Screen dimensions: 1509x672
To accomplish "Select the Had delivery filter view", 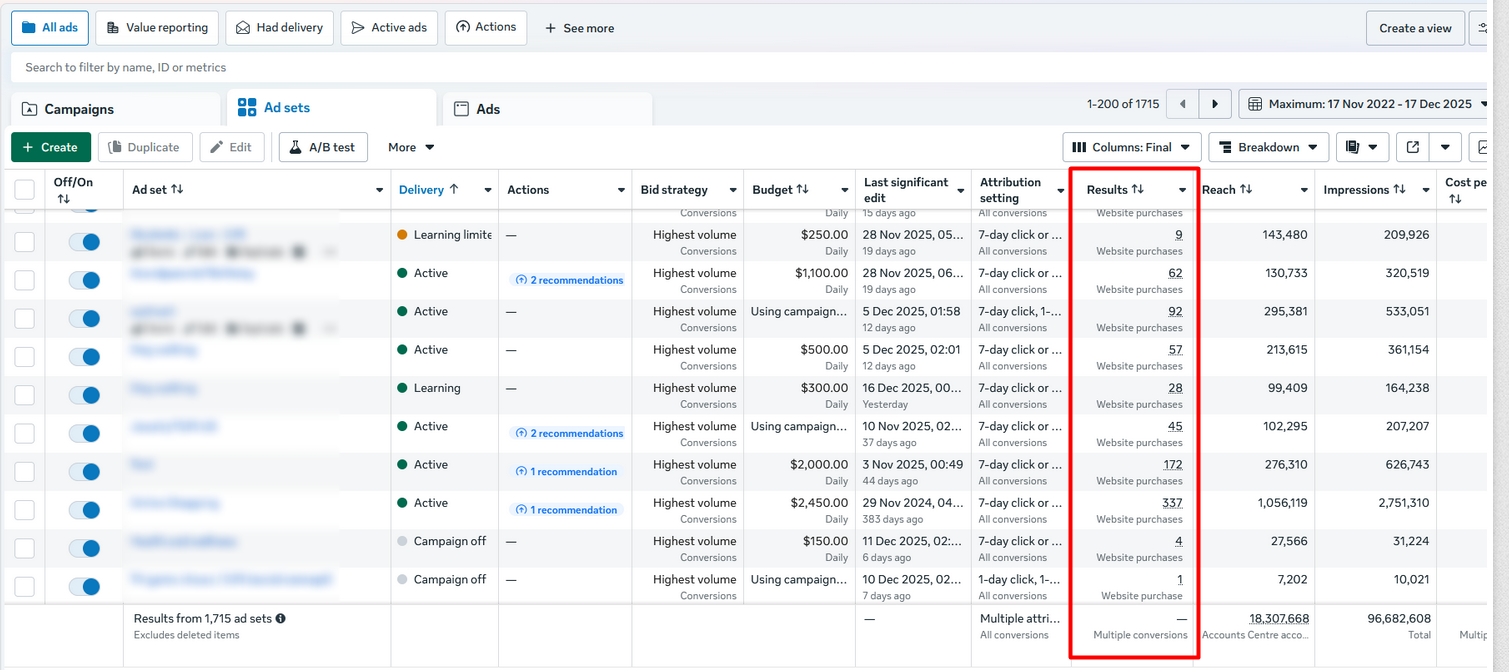I will [279, 28].
